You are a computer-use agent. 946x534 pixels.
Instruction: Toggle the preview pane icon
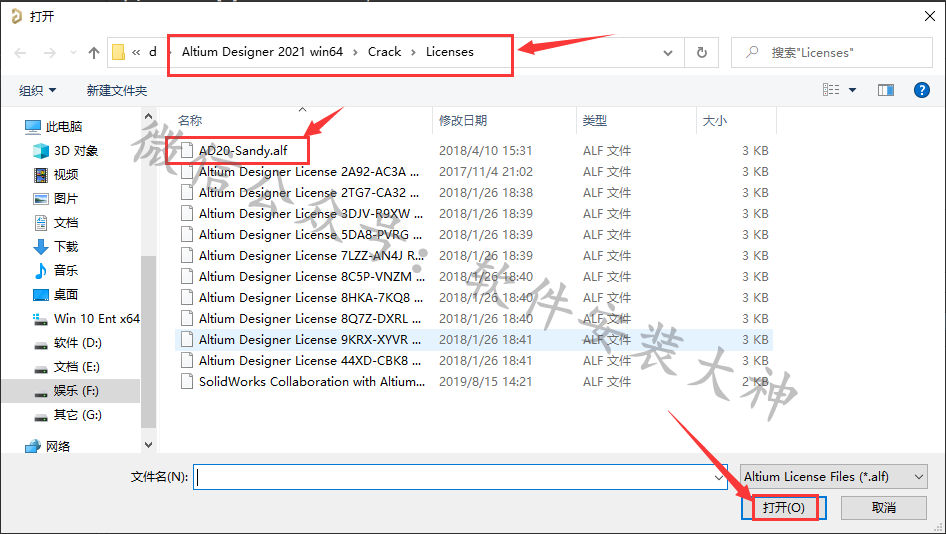[886, 90]
